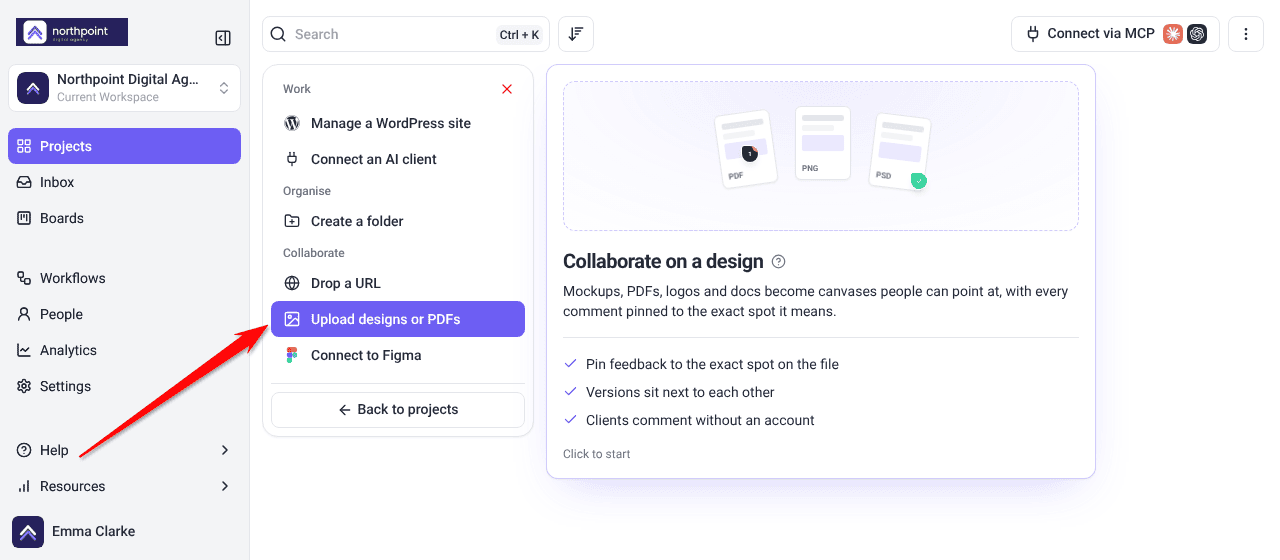Screen dimensions: 1280x560
Task: Open the People section
Action: (124, 314)
